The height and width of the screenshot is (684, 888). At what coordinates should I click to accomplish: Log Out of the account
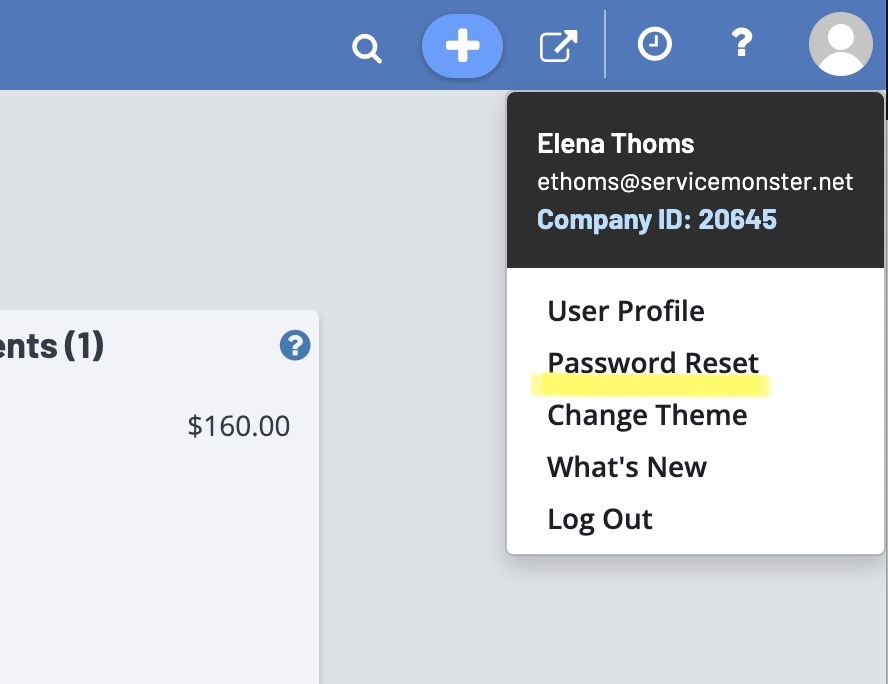point(600,519)
